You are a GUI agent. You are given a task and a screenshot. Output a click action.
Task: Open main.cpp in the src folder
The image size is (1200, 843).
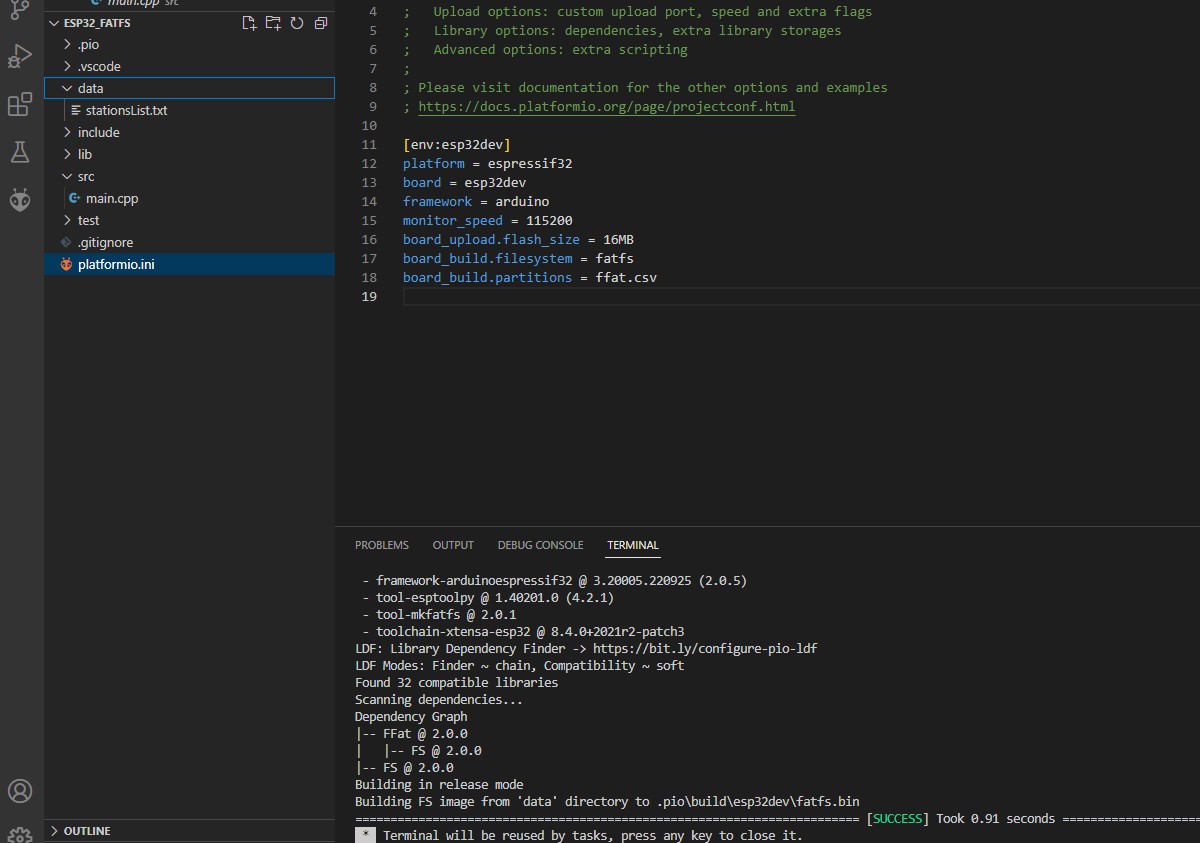(112, 198)
